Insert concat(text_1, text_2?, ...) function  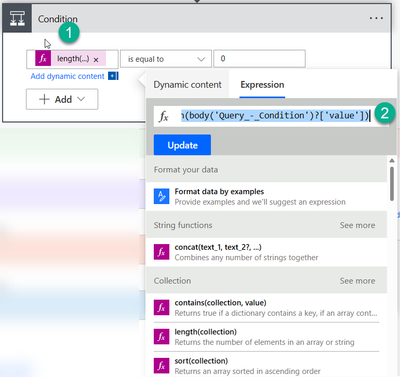[x=266, y=252]
